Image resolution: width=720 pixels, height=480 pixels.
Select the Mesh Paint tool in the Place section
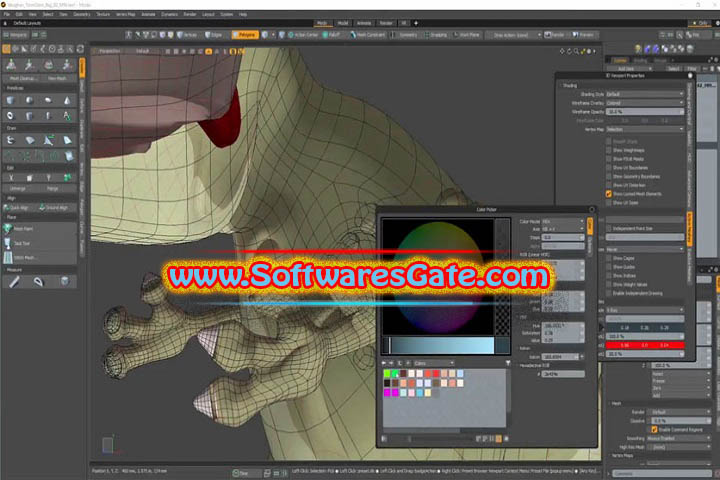40,229
